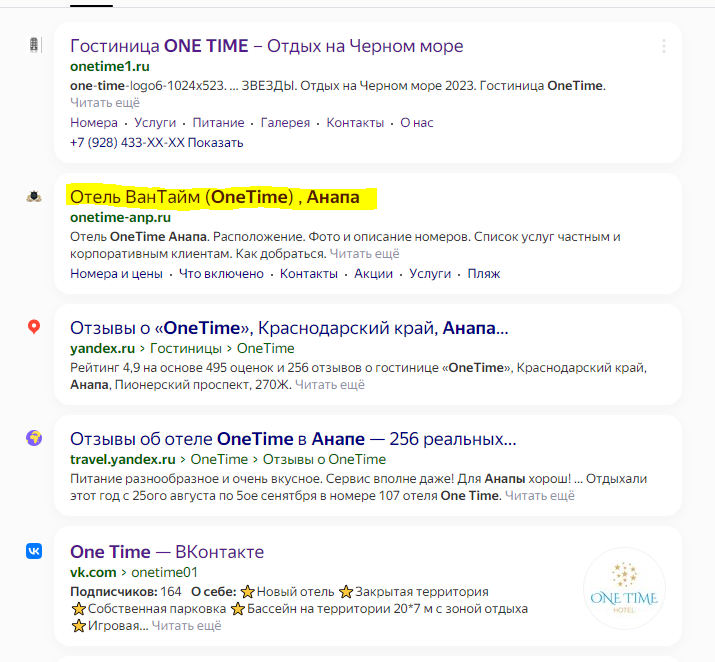This screenshot has height=662, width=715.
Task: Click the travel.yandex.ru domain breadcrumb
Action: pos(123,459)
